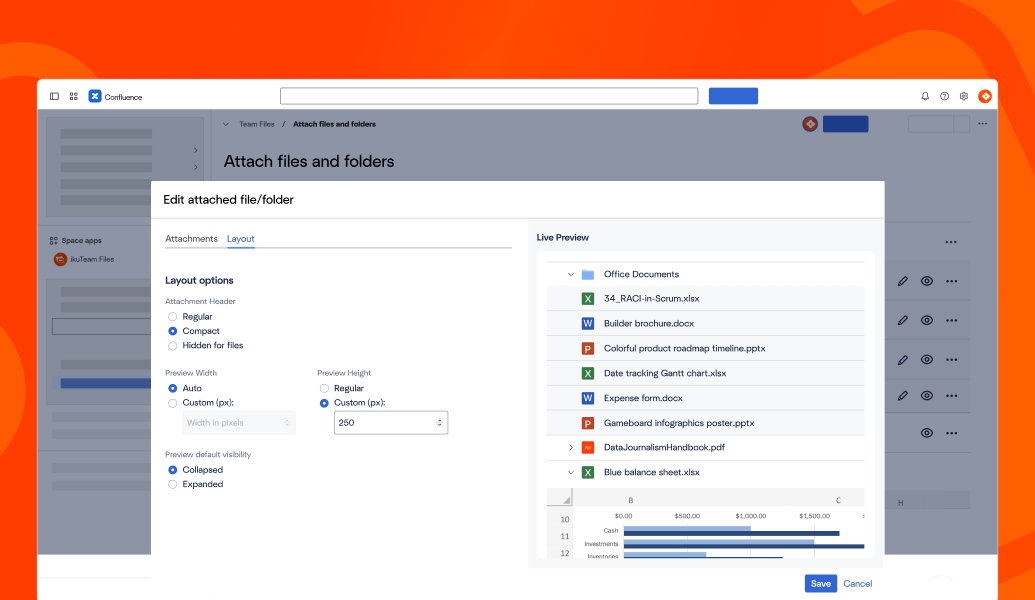Switch to the Layout tab

240,239
